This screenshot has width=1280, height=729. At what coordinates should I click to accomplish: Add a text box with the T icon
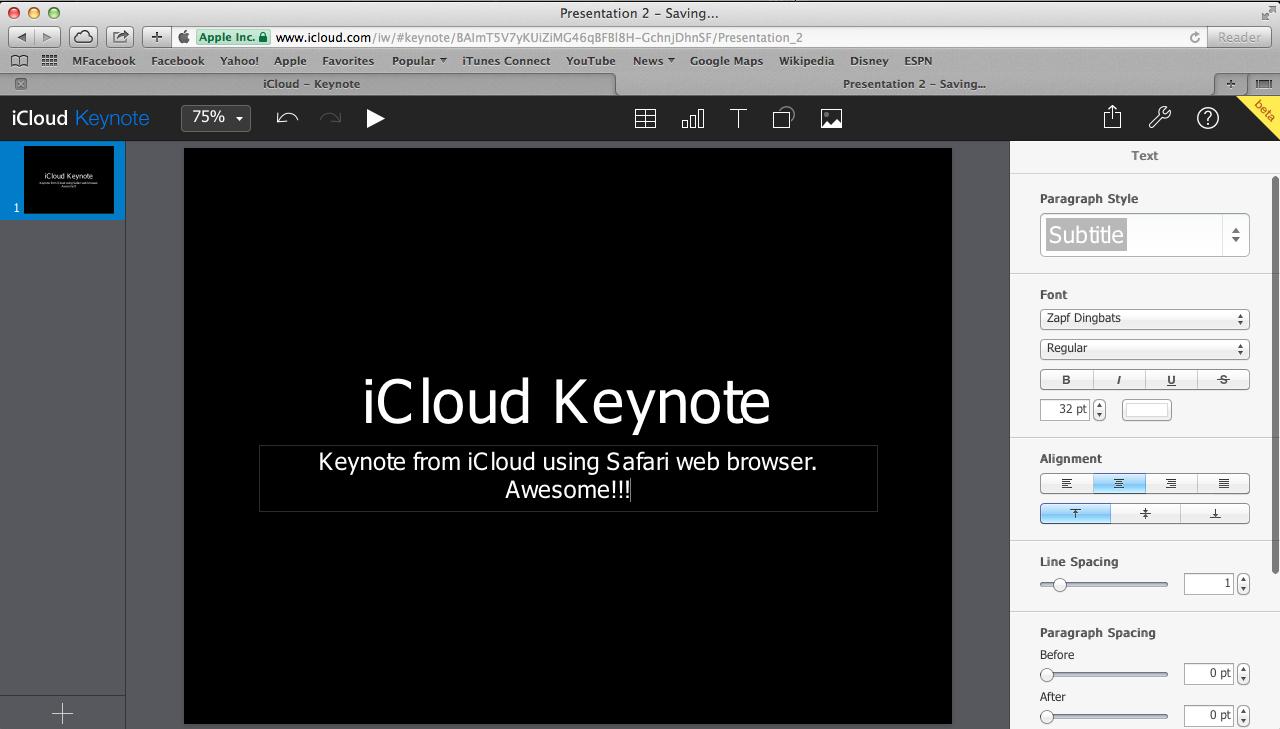click(738, 118)
